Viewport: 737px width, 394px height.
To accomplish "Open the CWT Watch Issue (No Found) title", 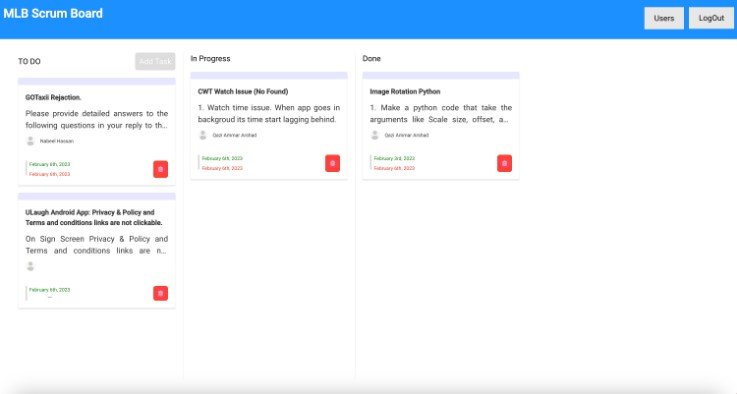I will 243,91.
